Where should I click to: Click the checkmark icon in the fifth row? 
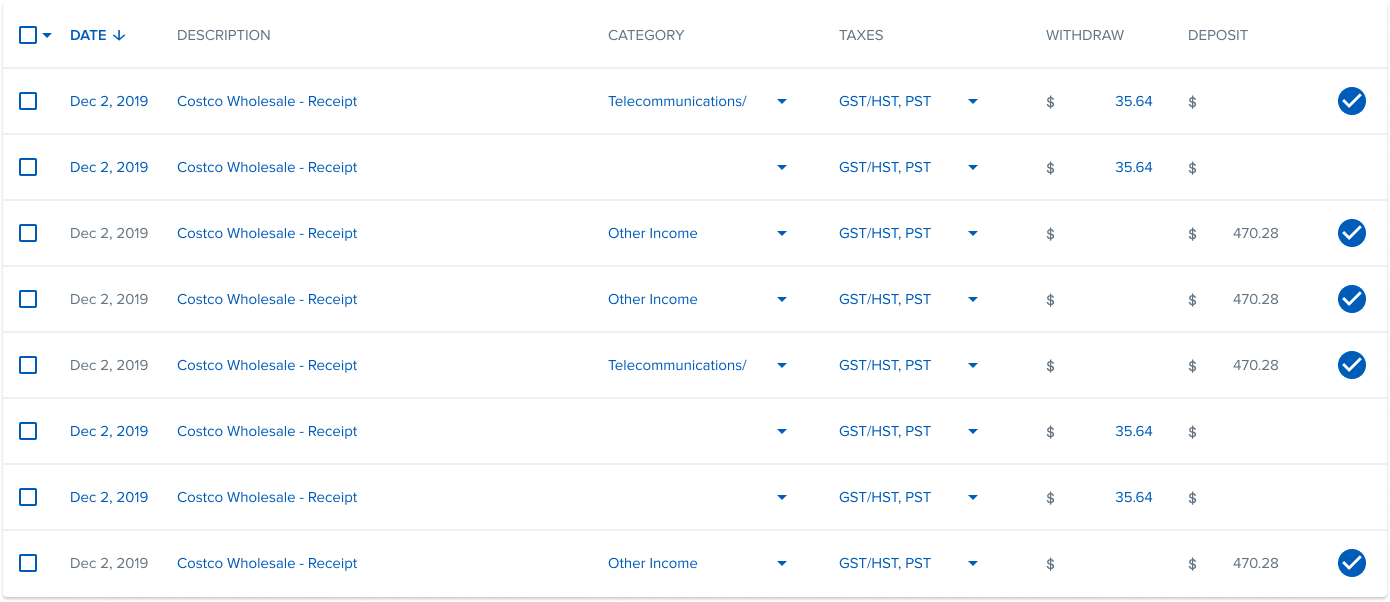[x=1351, y=365]
